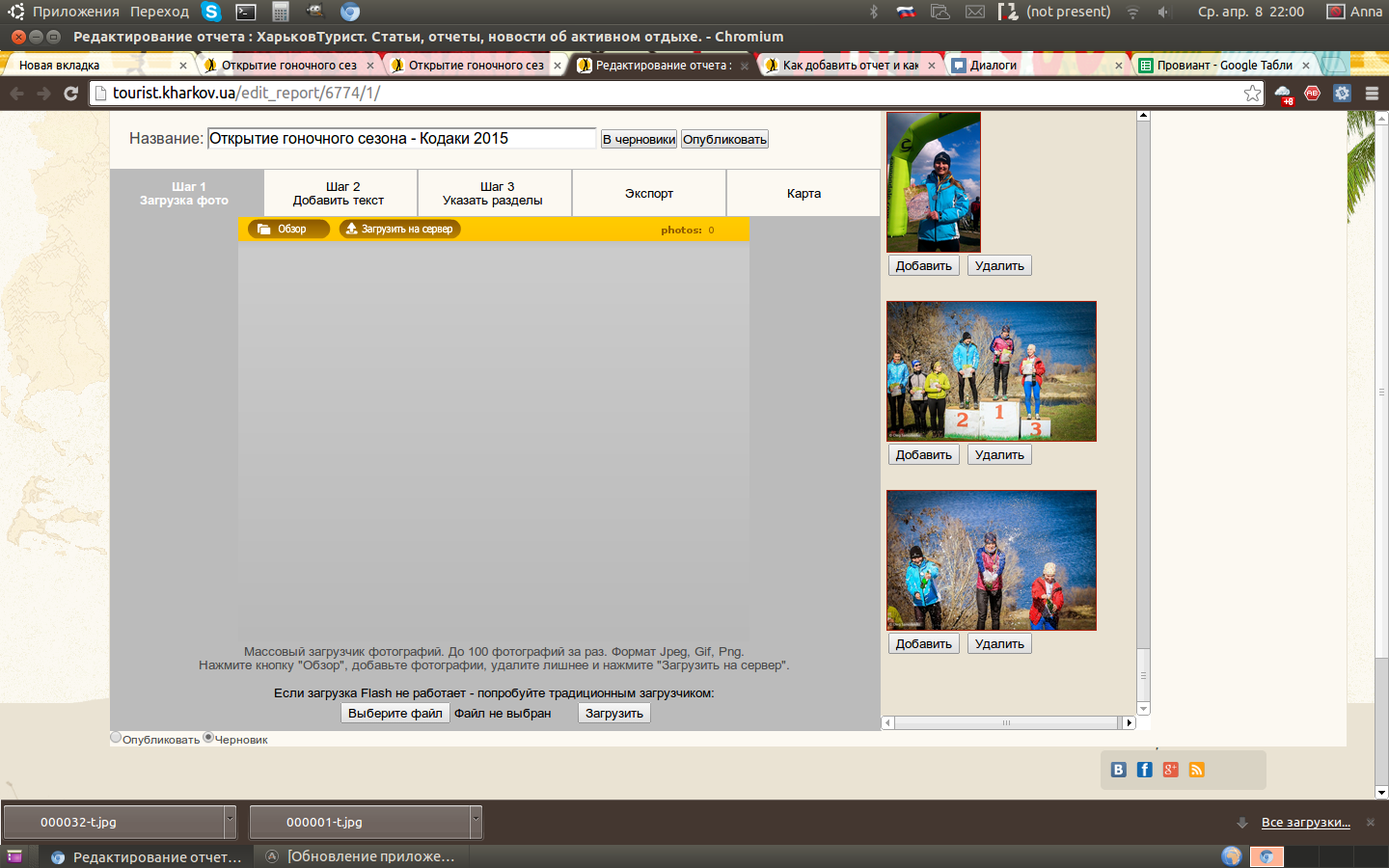Open the Все загрузки link
1389x868 pixels.
[x=1305, y=823]
